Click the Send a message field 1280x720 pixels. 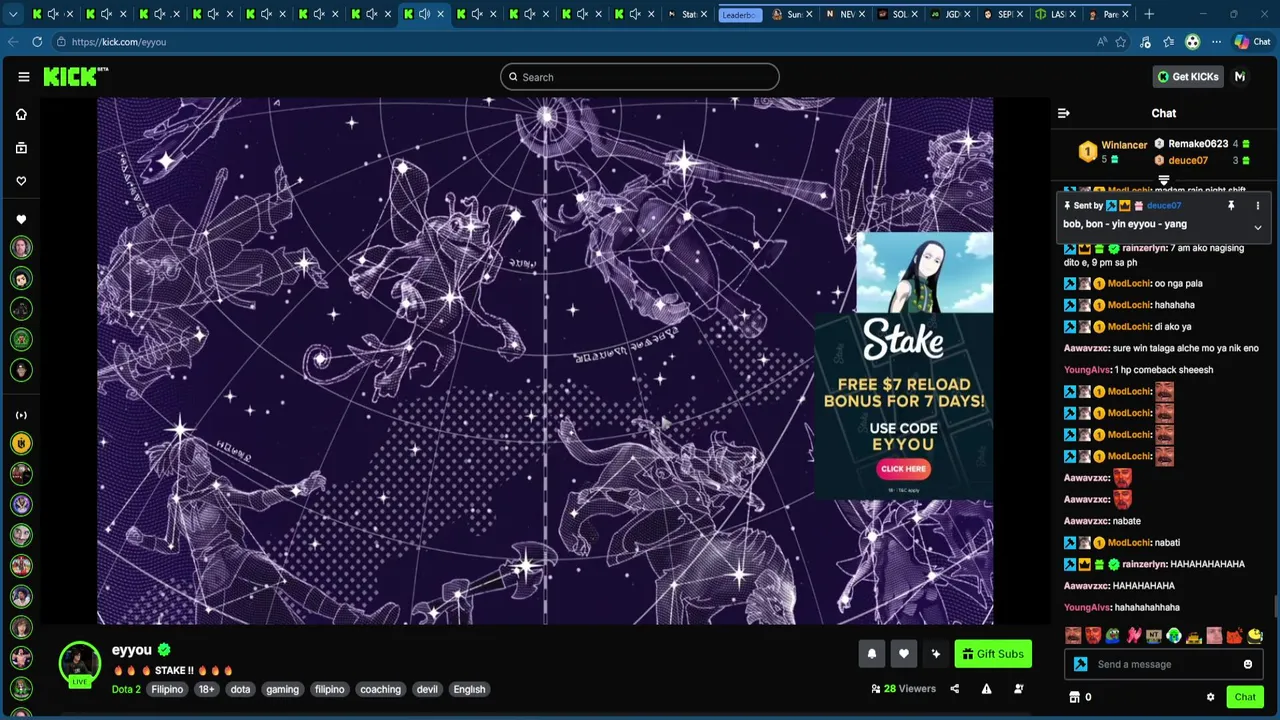click(1164, 664)
